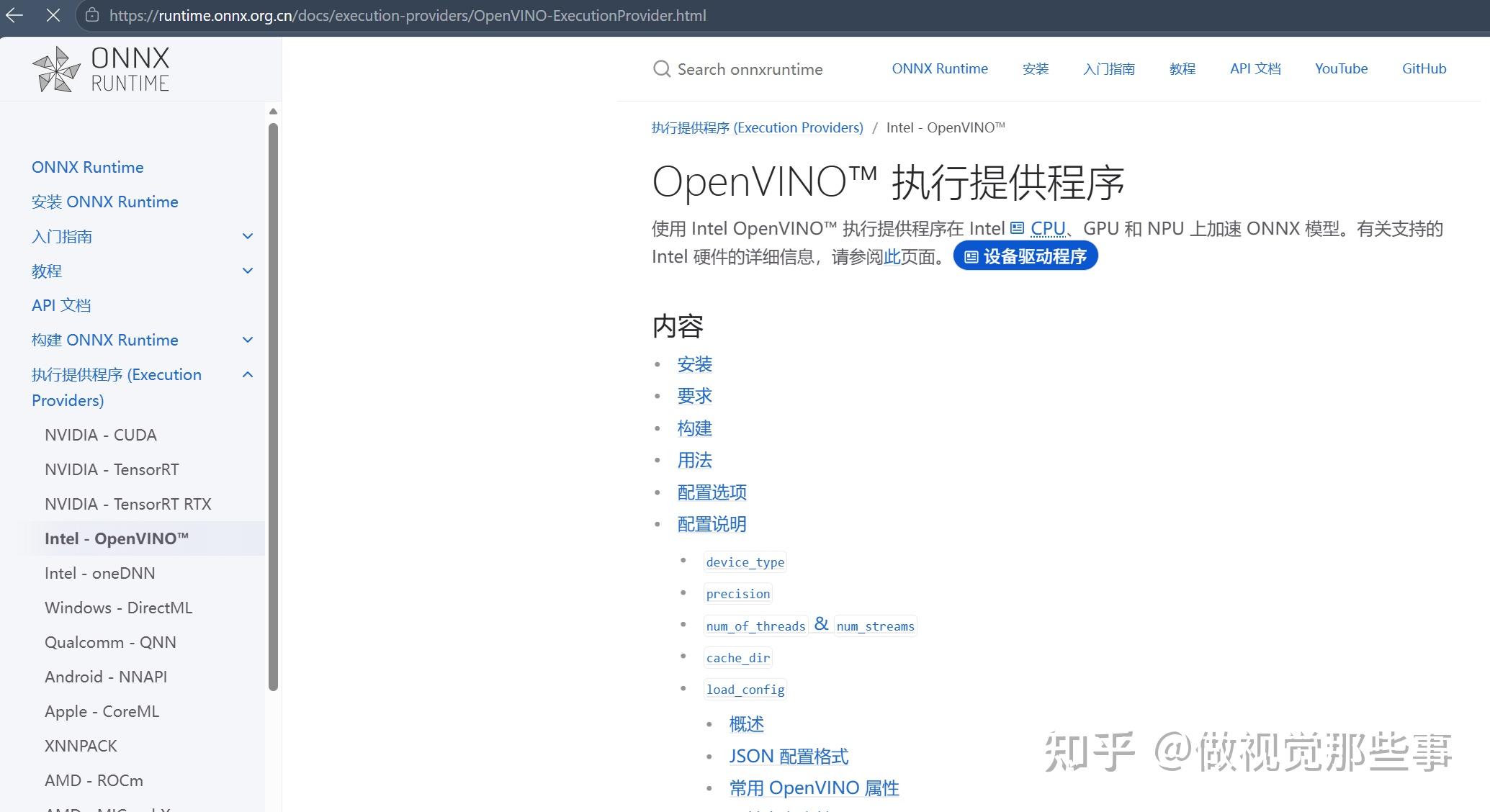
Task: Click the sidebar vertical scrollbar
Action: [x=273, y=407]
